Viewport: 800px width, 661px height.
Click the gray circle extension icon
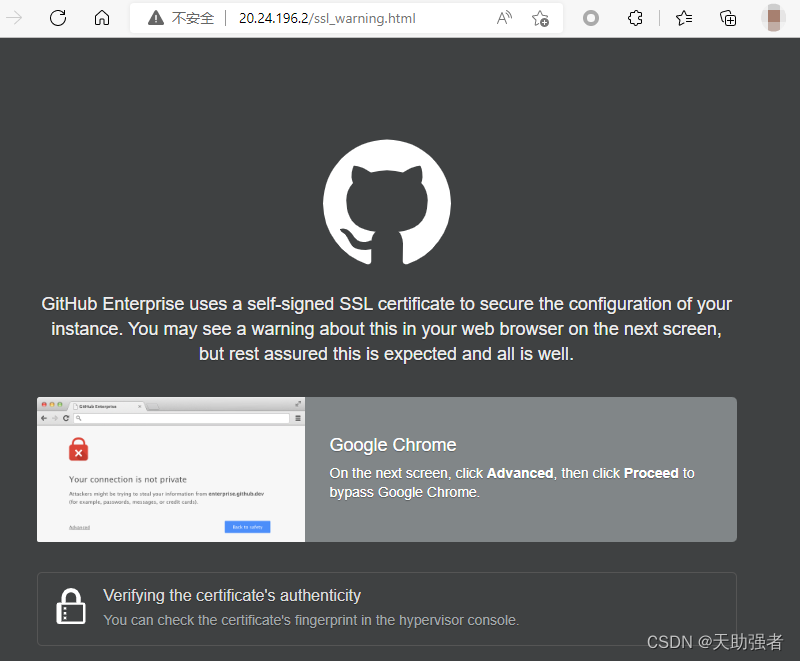[590, 17]
